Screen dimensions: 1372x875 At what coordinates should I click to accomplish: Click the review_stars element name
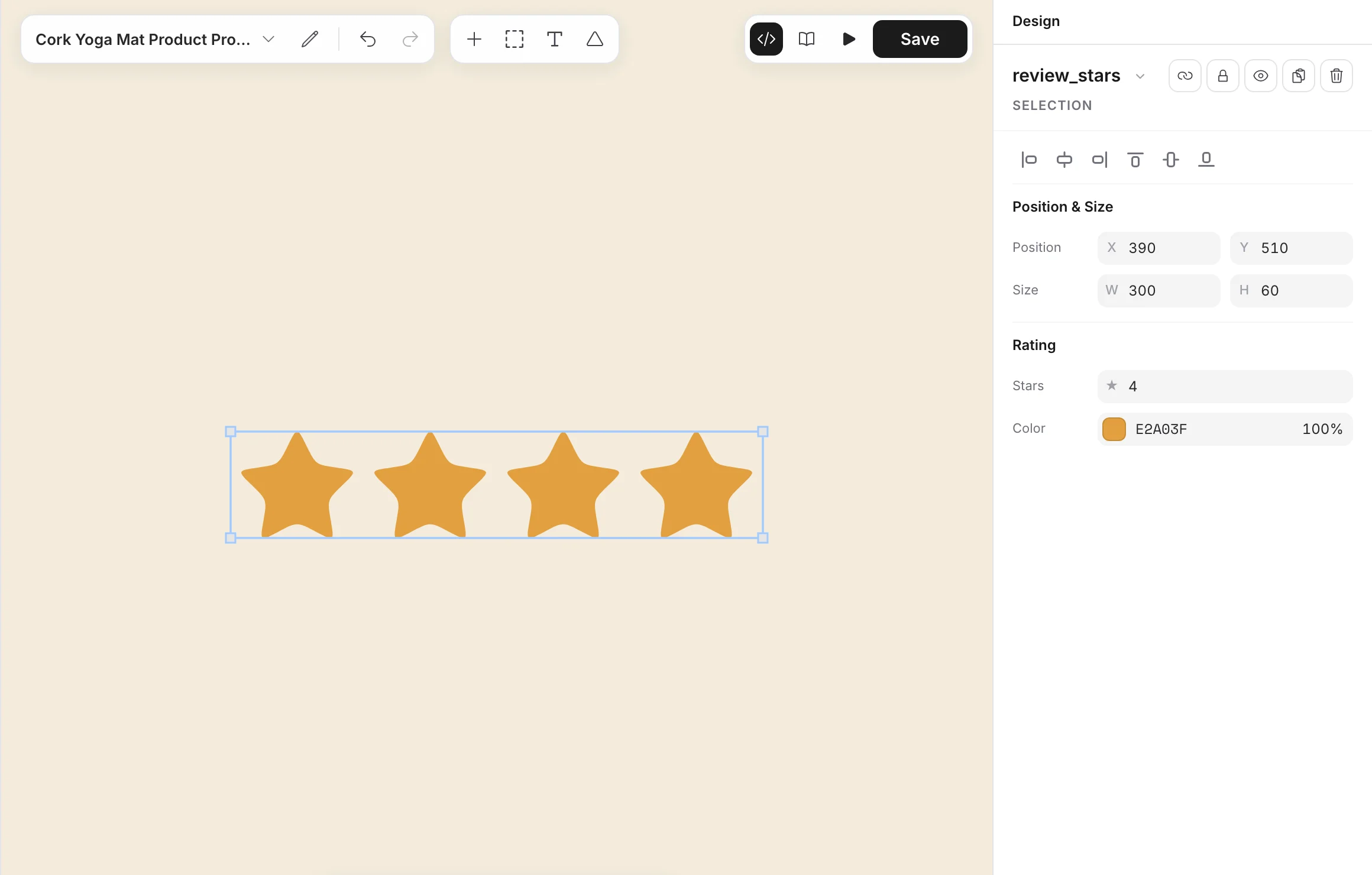(x=1066, y=76)
